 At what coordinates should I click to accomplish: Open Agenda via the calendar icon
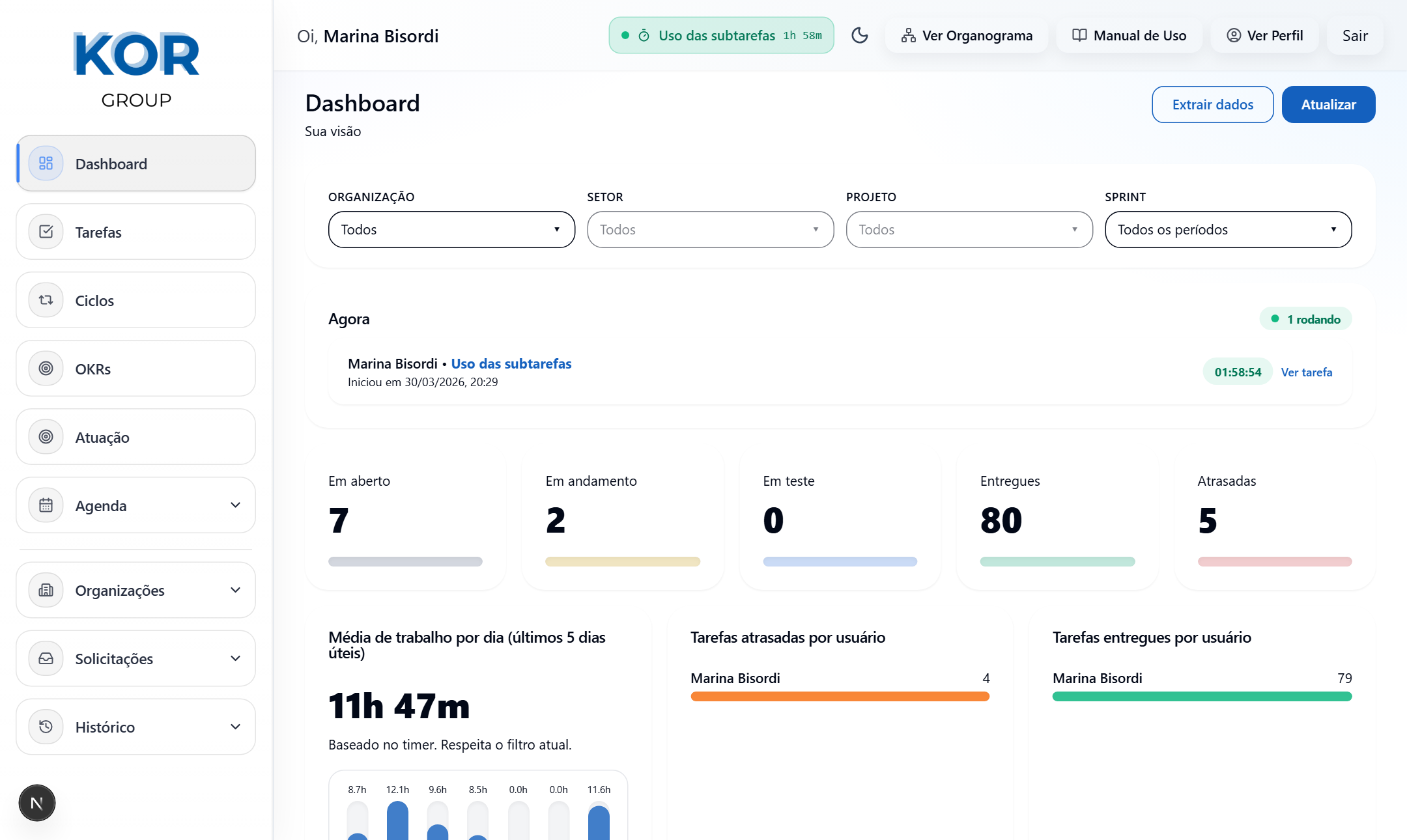pyautogui.click(x=46, y=505)
